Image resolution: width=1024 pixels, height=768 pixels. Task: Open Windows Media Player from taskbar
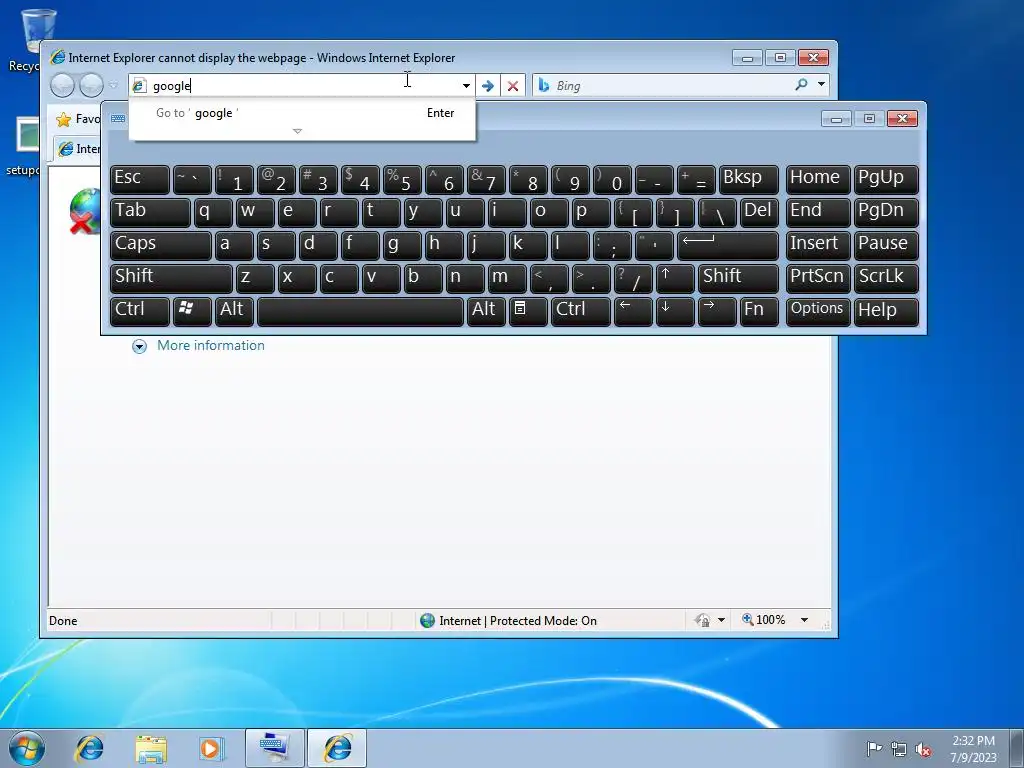(x=212, y=748)
